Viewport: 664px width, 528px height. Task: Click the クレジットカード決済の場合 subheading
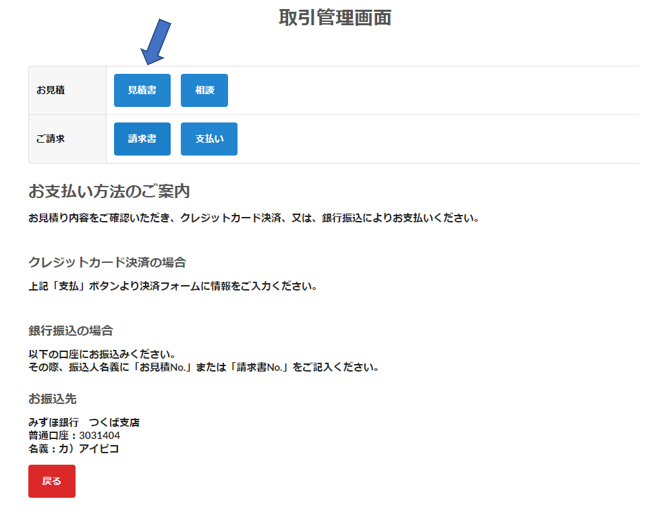[107, 263]
